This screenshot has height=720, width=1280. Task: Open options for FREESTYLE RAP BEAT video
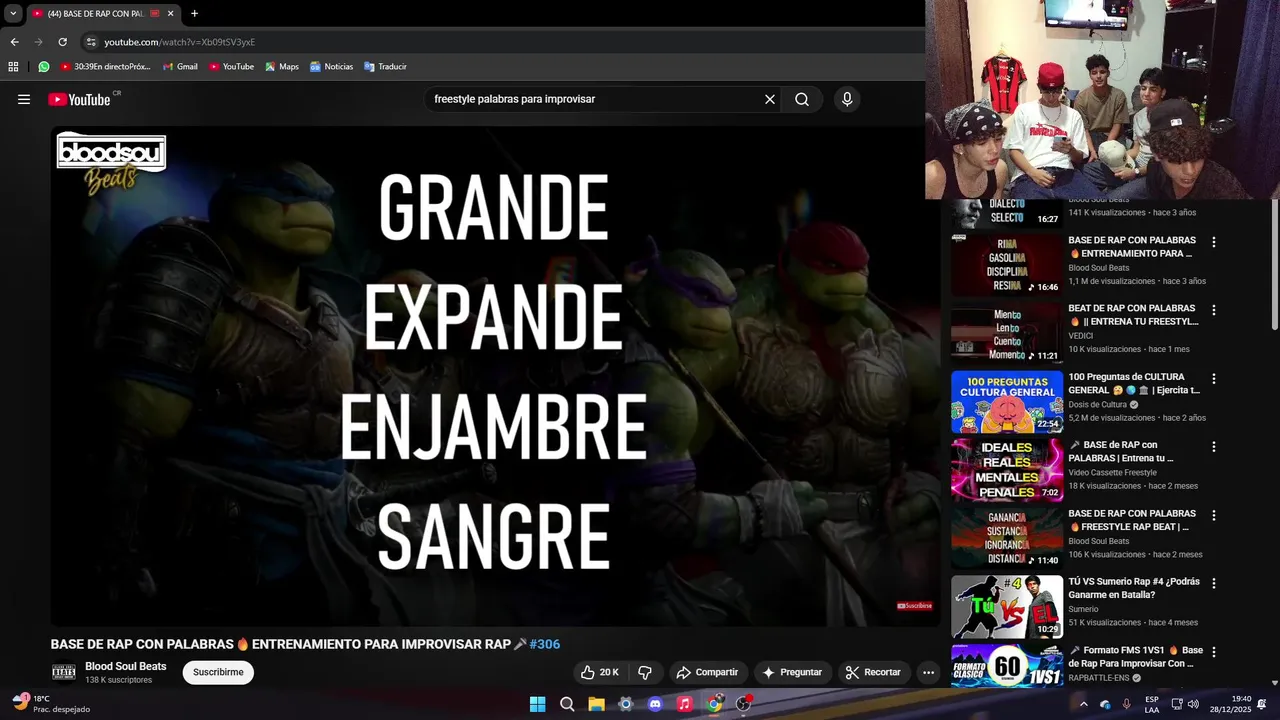click(1214, 515)
